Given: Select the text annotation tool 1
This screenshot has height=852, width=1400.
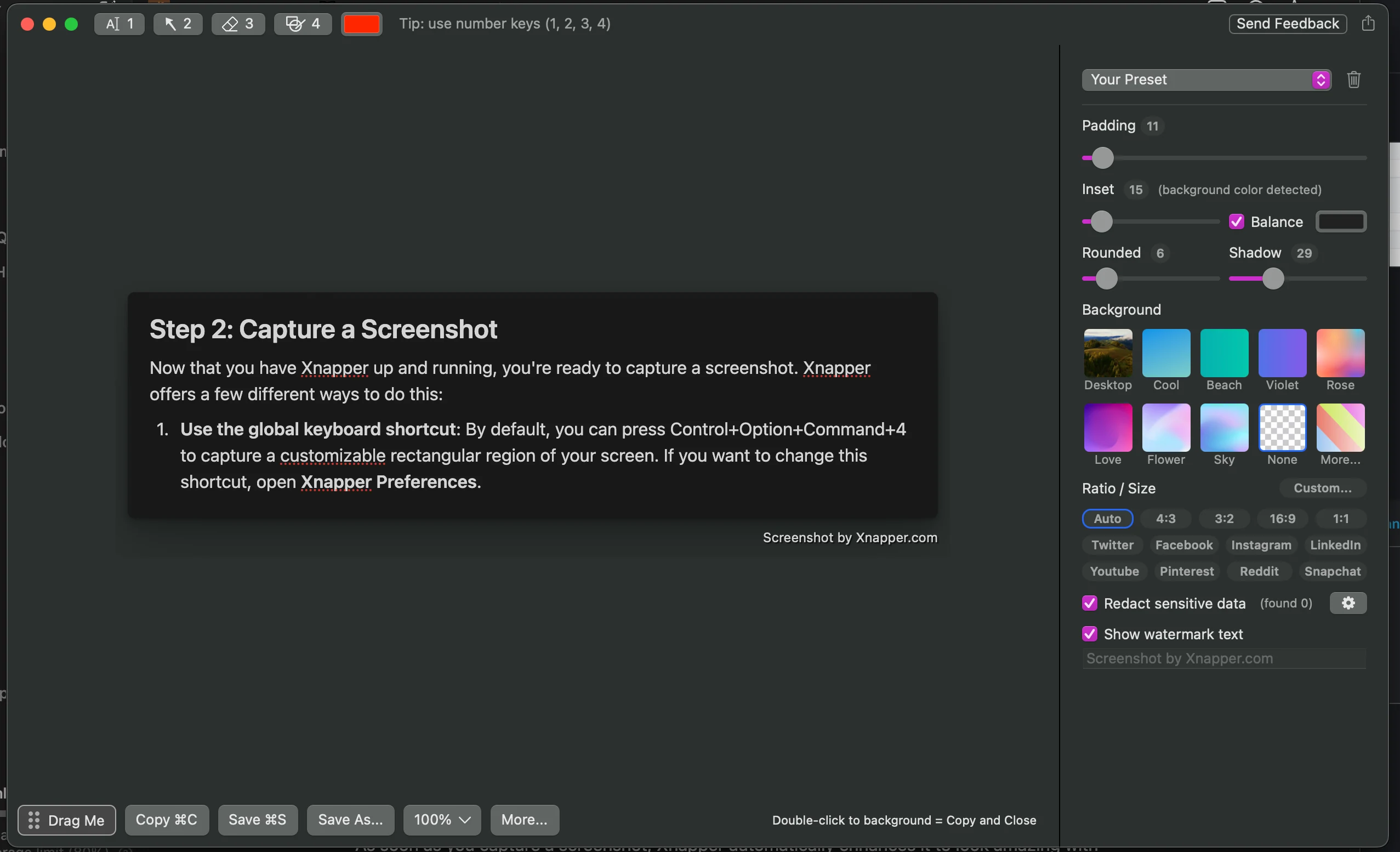Looking at the screenshot, I should point(119,24).
